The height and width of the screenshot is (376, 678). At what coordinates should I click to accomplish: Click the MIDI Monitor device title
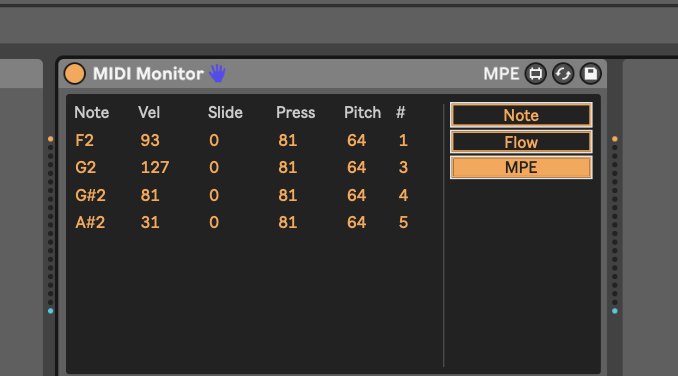pyautogui.click(x=148, y=74)
